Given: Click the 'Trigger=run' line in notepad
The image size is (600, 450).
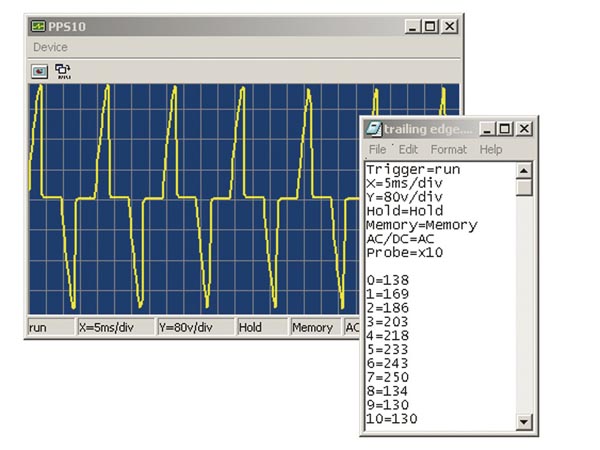Looking at the screenshot, I should click(x=413, y=170).
